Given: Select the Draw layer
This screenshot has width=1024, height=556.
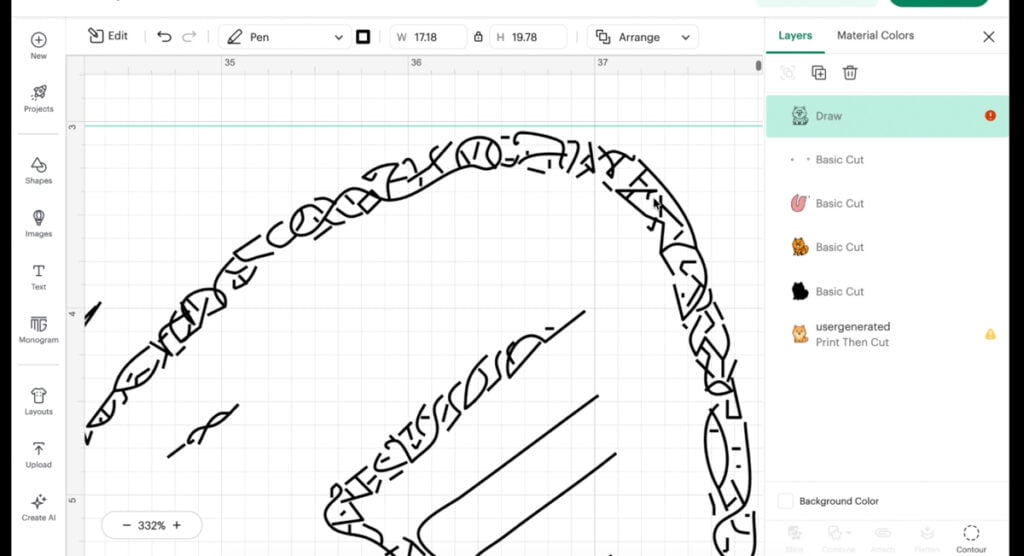Looking at the screenshot, I should [x=887, y=116].
